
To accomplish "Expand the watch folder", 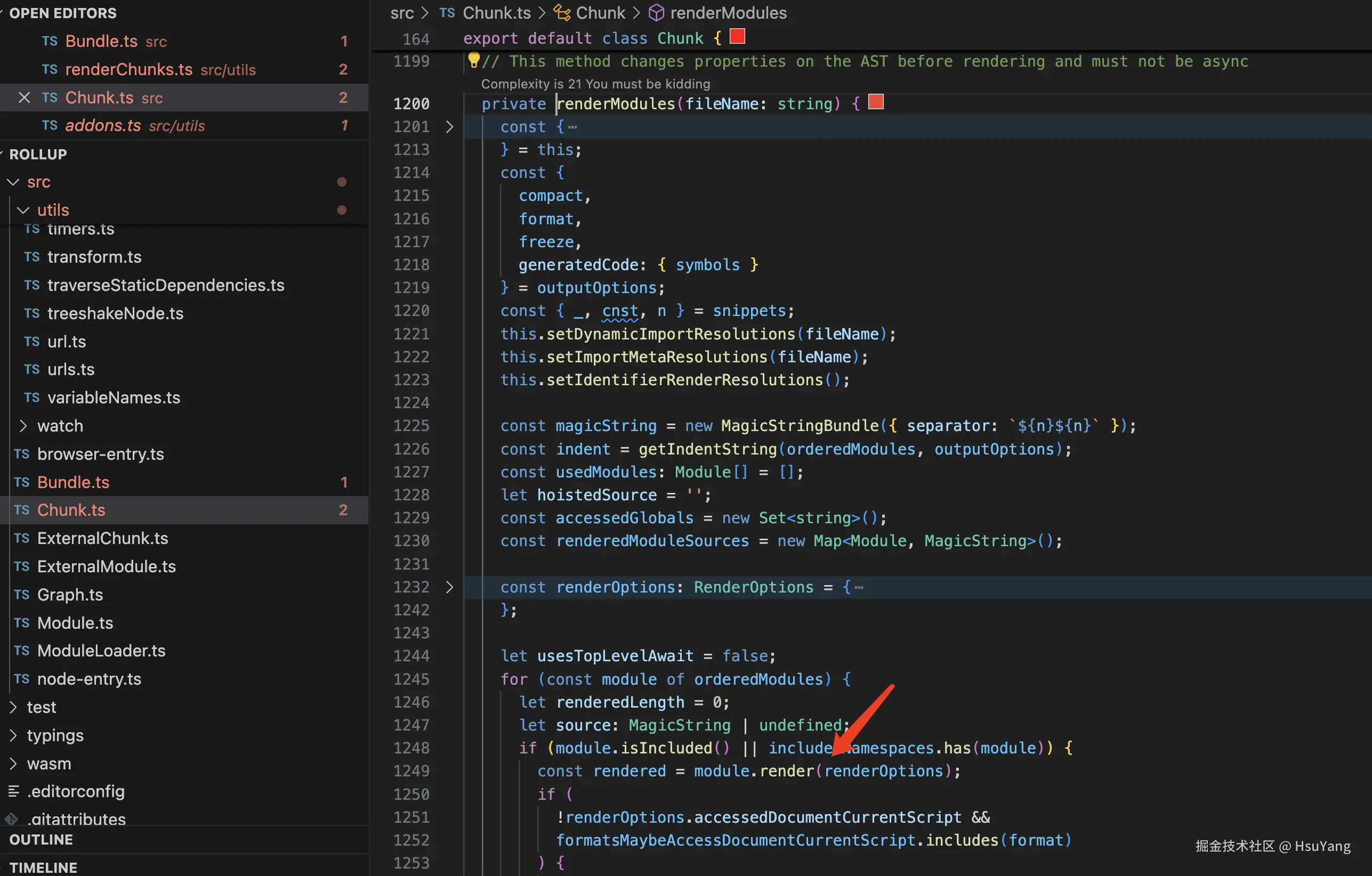I will pos(23,425).
